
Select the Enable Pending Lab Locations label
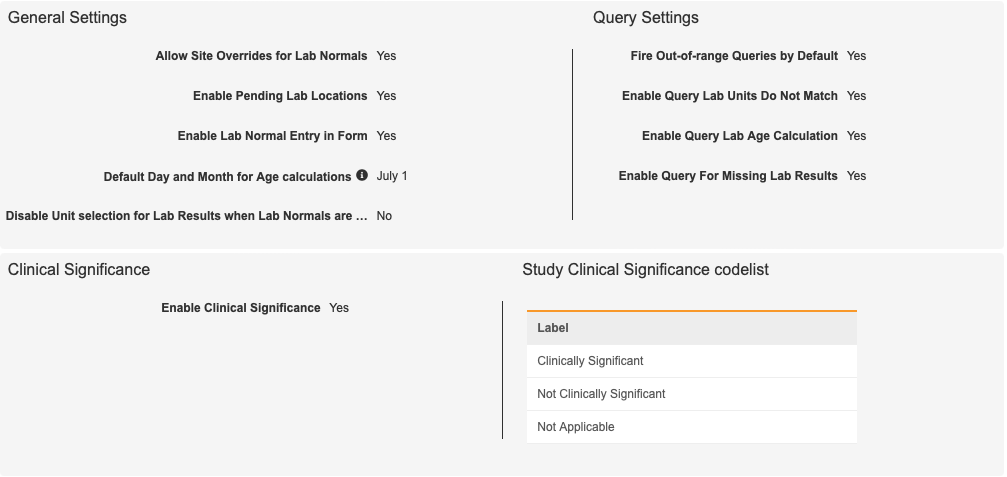(x=280, y=96)
